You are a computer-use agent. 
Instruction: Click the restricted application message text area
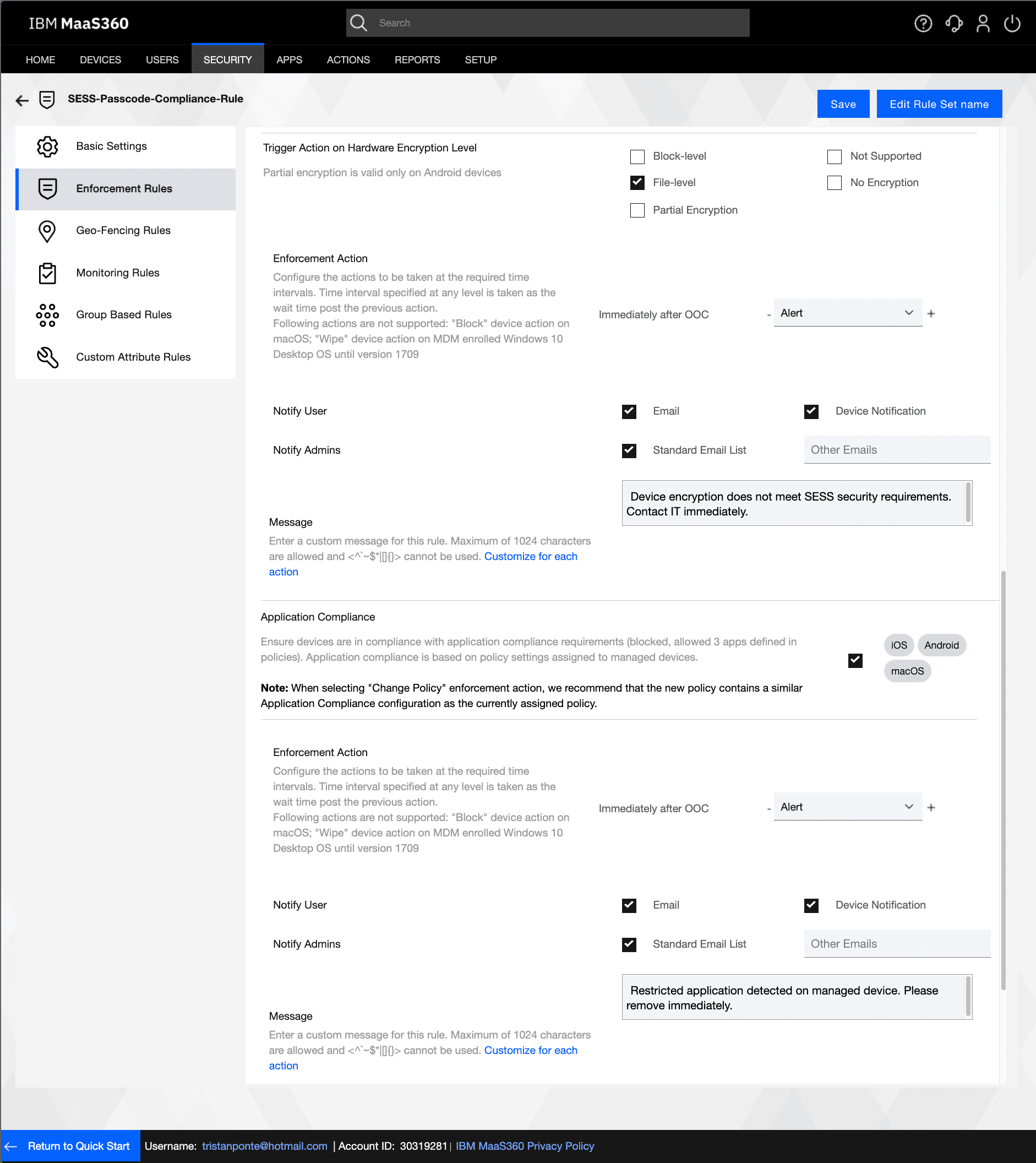pos(797,997)
